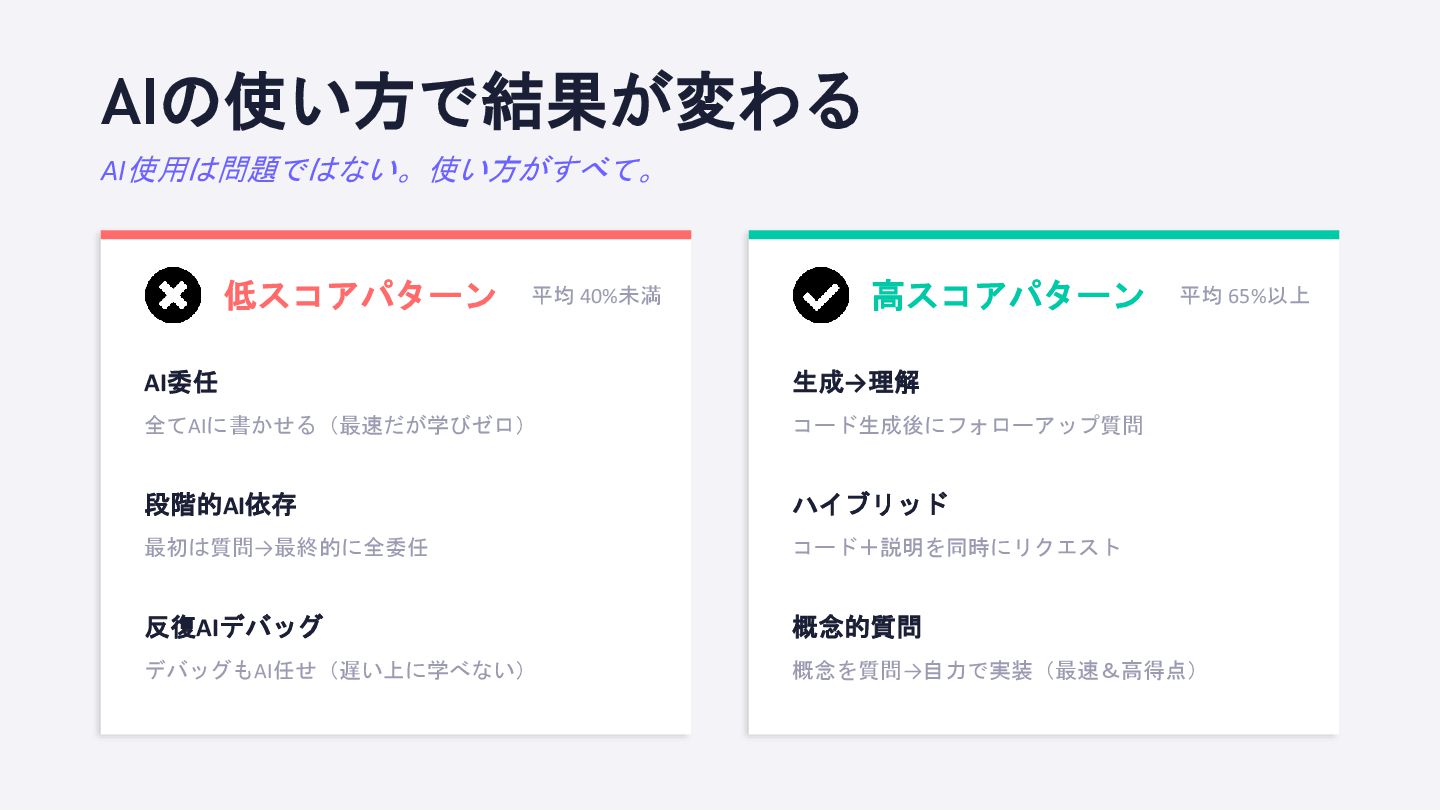Select the デバッグもAI任せ description line
1440x810 pixels.
tap(335, 670)
